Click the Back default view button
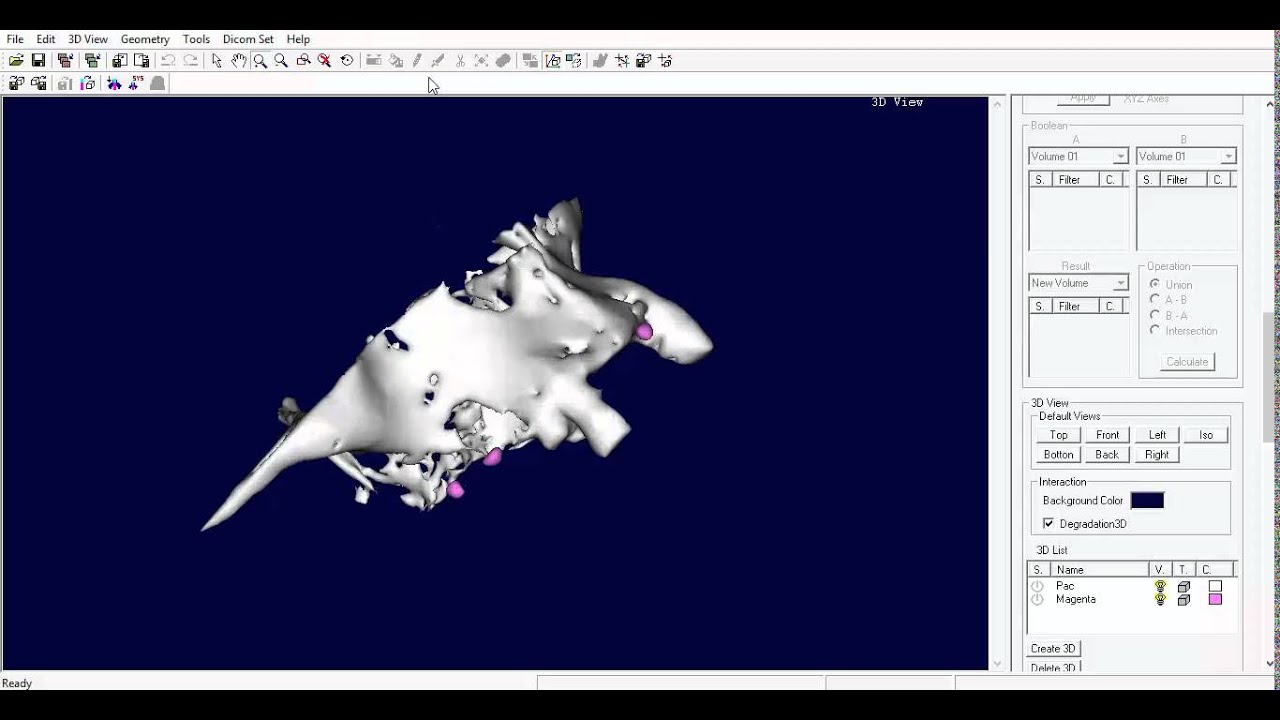The width and height of the screenshot is (1280, 720). point(1107,454)
